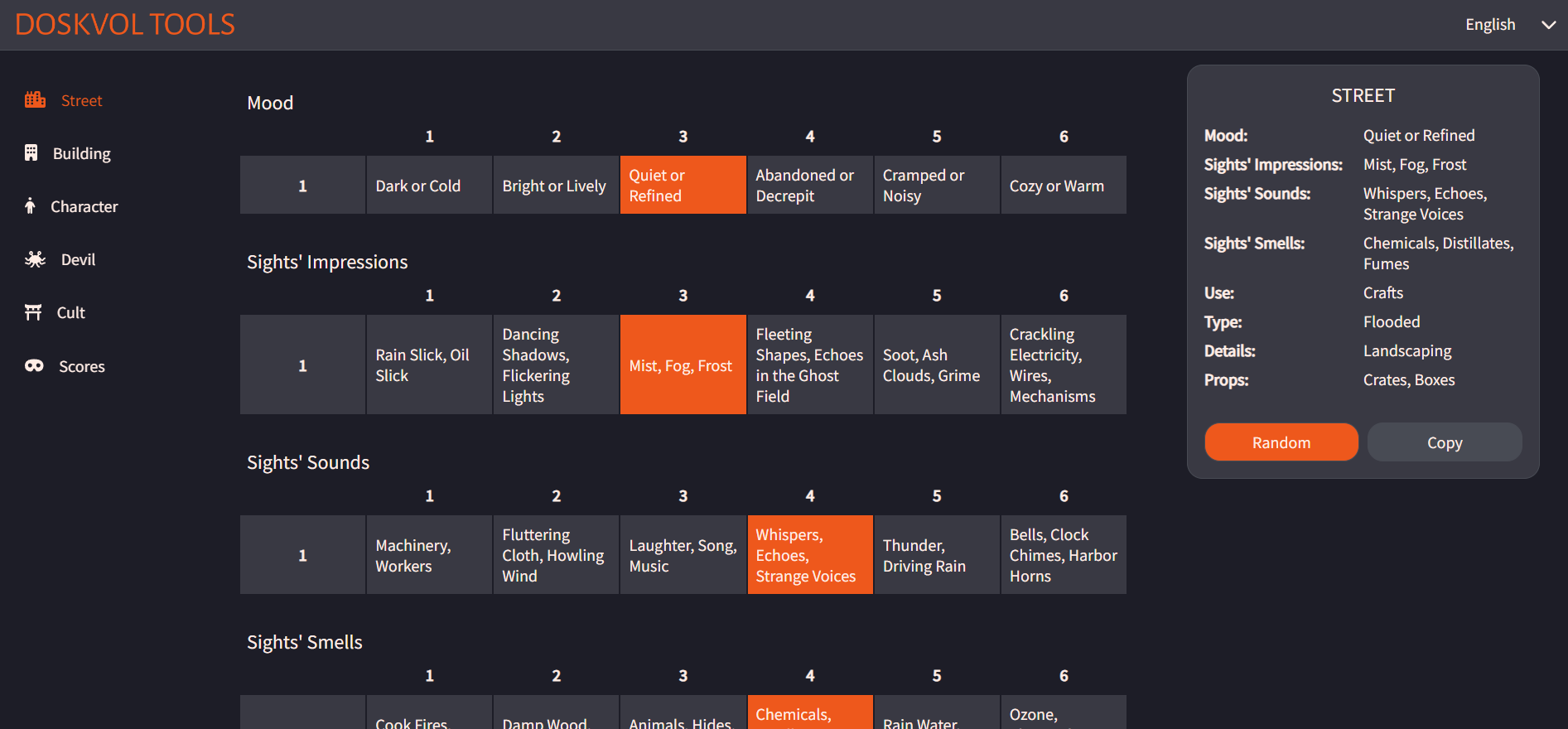
Task: Go to the Character section
Action: click(84, 206)
